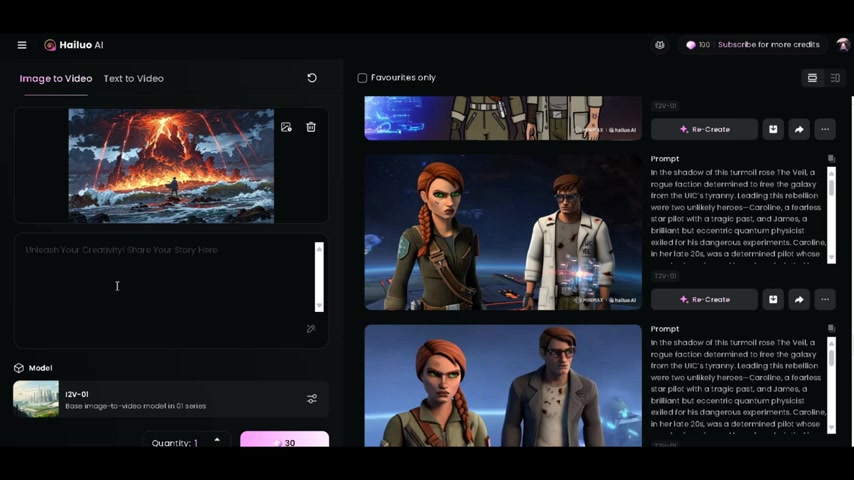This screenshot has width=854, height=480.
Task: Play the partially visible top video thumbnail
Action: point(503,118)
